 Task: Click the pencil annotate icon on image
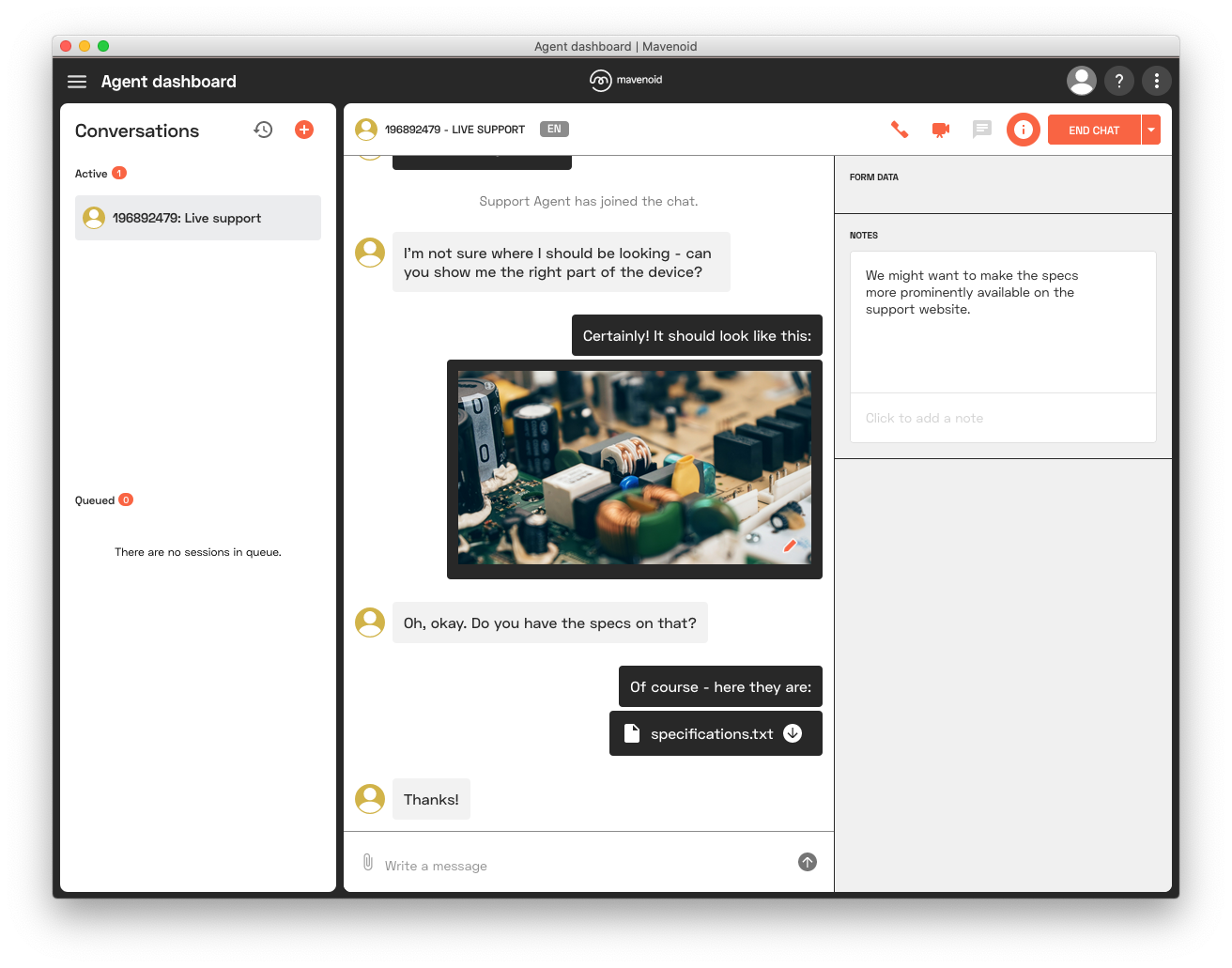click(x=790, y=545)
